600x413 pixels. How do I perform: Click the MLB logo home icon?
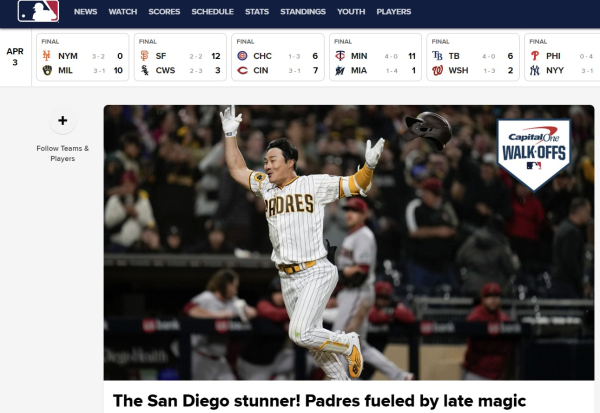[38, 11]
